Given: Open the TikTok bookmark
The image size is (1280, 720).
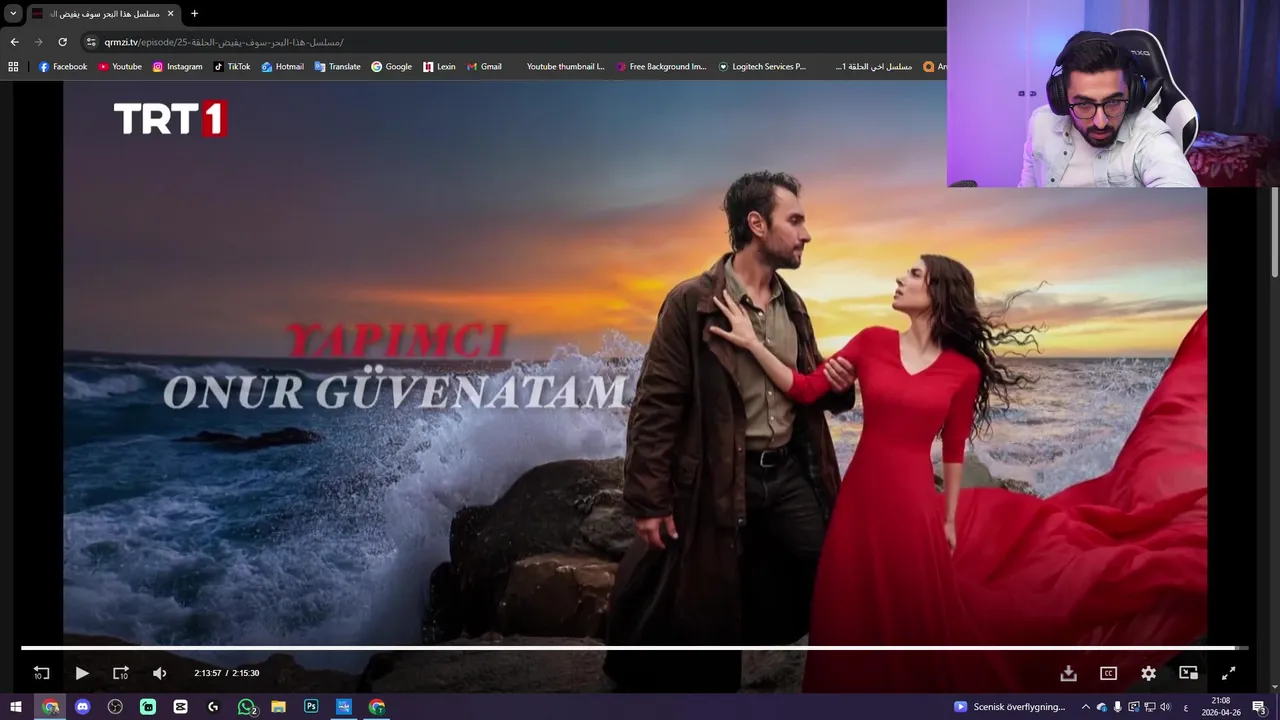Looking at the screenshot, I should (x=232, y=67).
